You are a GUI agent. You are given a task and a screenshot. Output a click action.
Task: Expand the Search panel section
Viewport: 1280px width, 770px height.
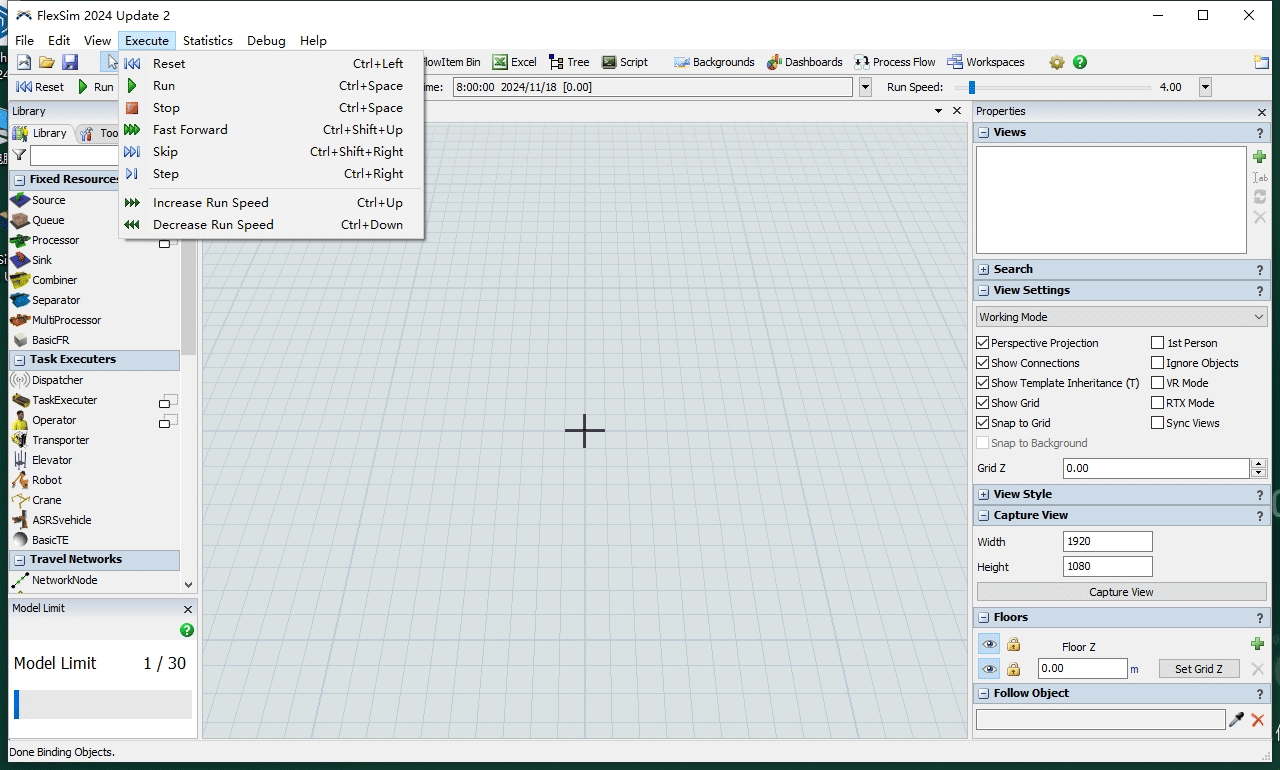click(x=984, y=270)
